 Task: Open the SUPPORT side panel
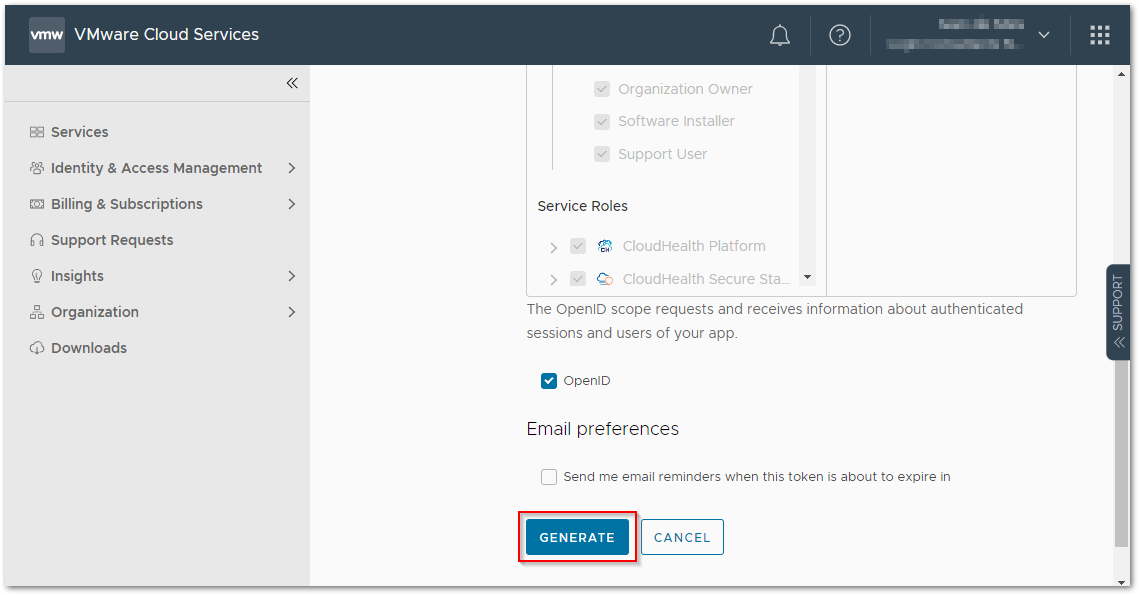tap(1117, 310)
